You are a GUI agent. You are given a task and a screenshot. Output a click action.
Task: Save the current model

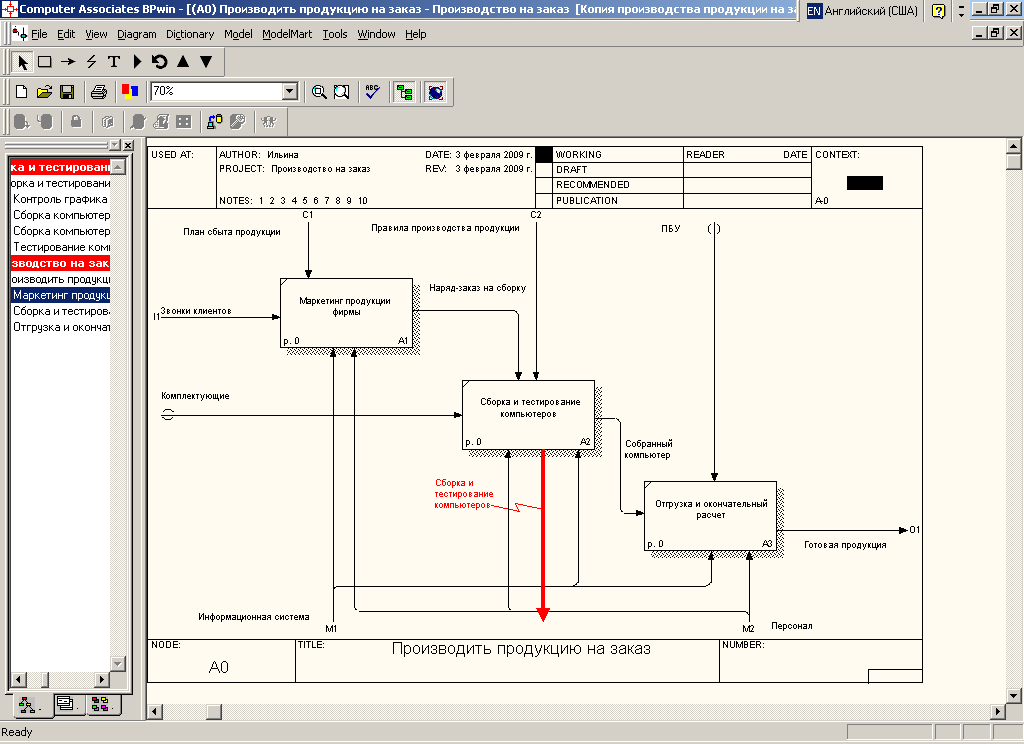[67, 92]
